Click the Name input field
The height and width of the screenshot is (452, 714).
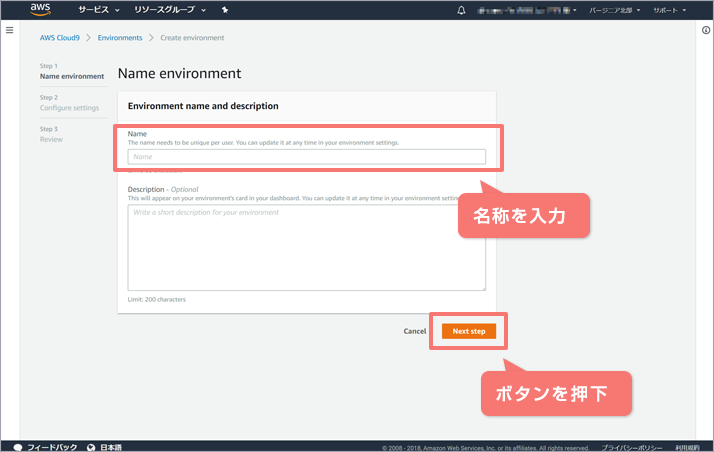click(x=306, y=156)
